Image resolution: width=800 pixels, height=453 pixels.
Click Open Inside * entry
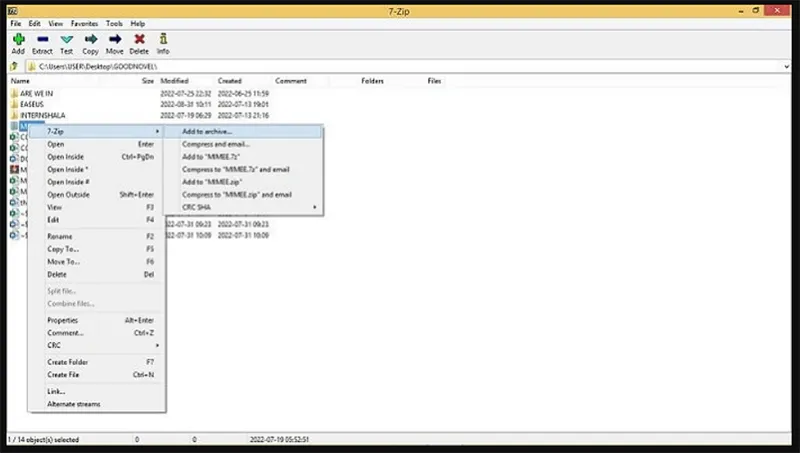(x=97, y=169)
